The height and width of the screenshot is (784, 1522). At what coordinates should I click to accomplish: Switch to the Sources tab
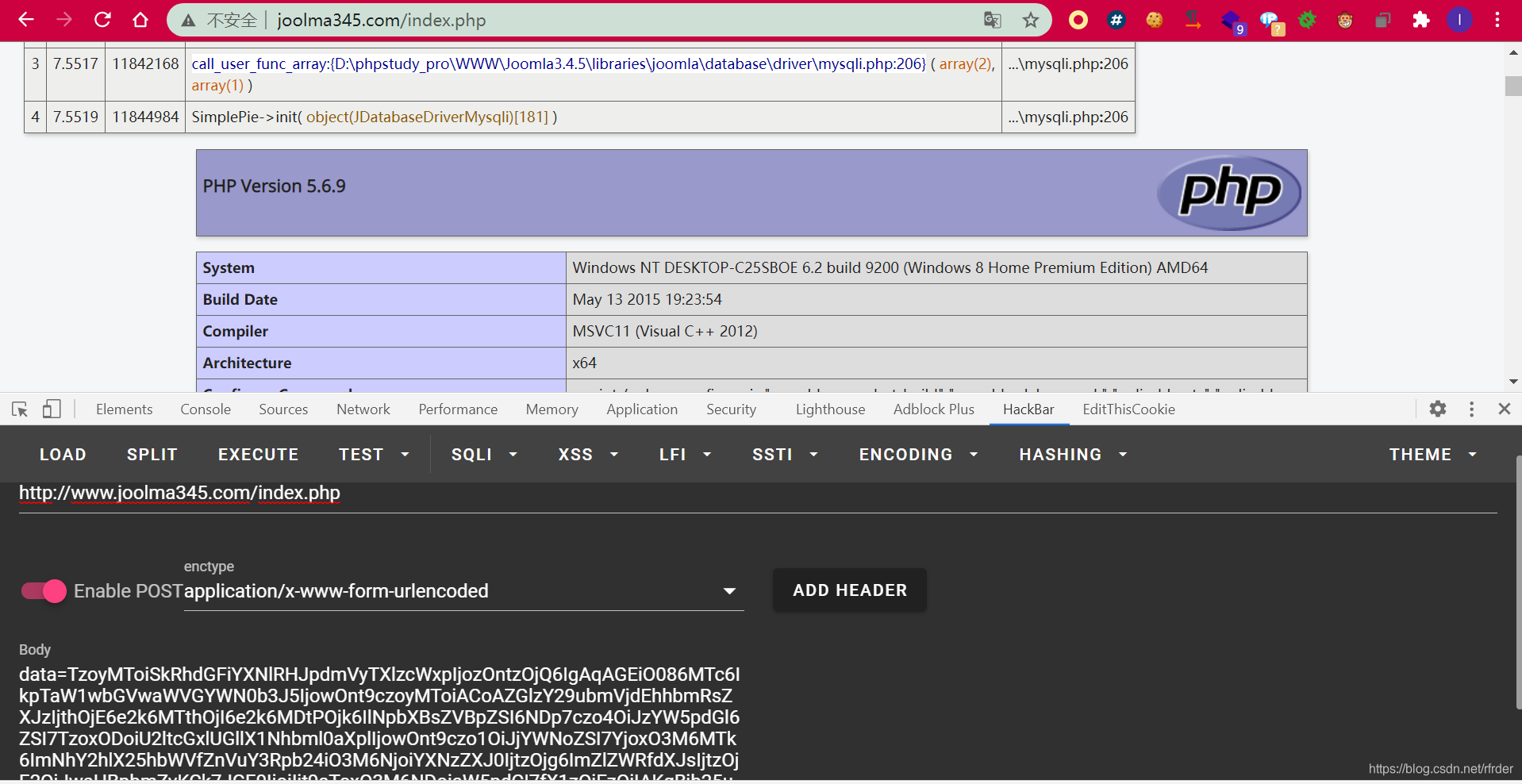[x=283, y=409]
